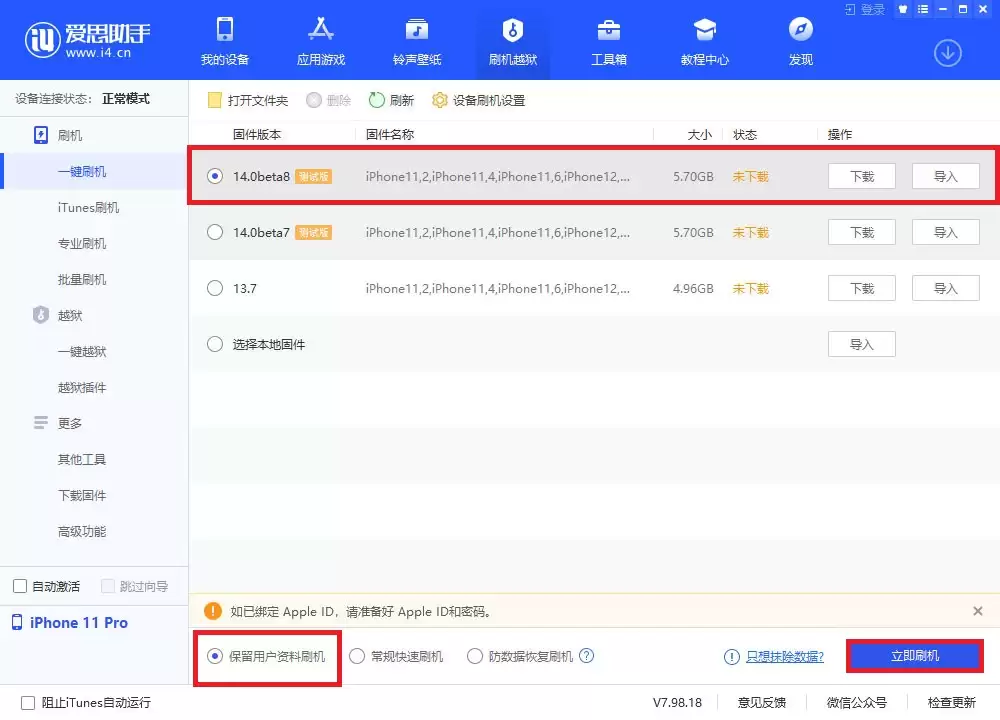Open the 发现 discover section

tap(800, 40)
